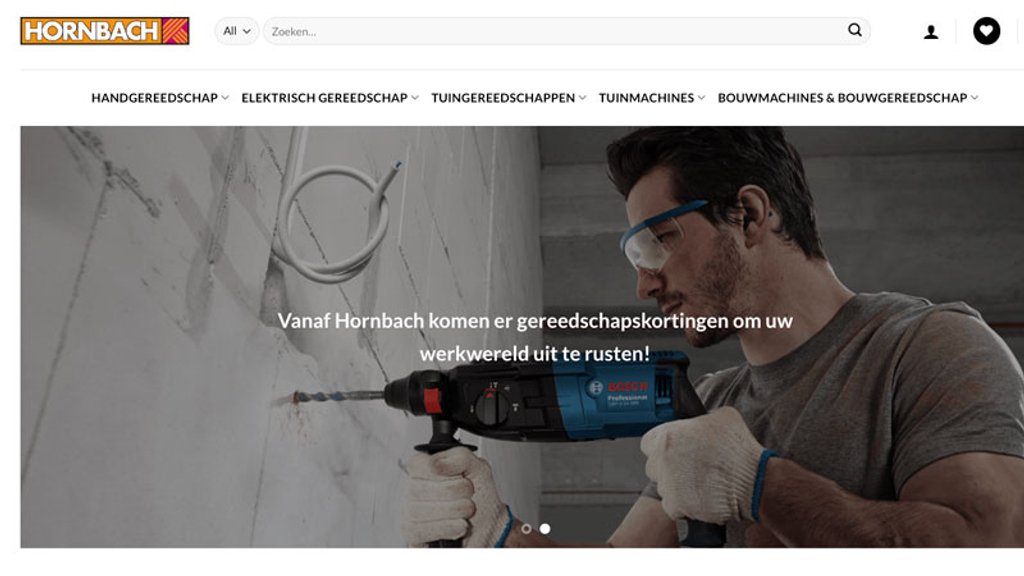
Task: Click the Hornbach logo
Action: click(104, 31)
